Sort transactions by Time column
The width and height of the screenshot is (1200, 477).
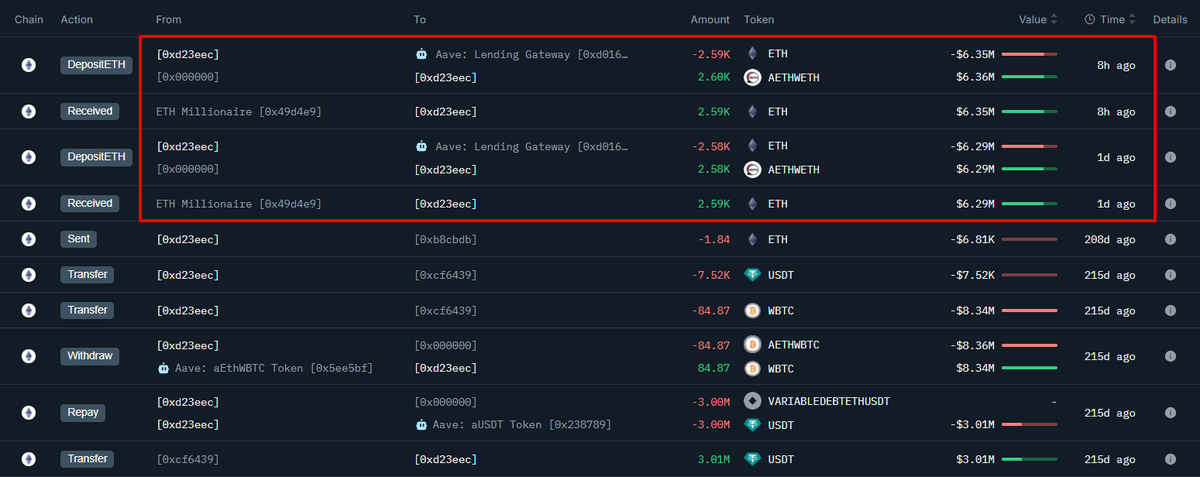(1110, 19)
